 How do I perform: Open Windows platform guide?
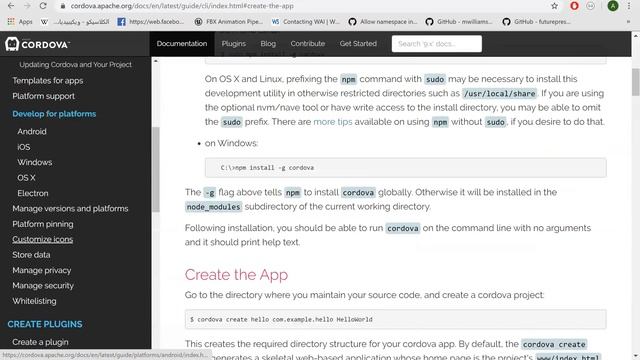pos(35,162)
